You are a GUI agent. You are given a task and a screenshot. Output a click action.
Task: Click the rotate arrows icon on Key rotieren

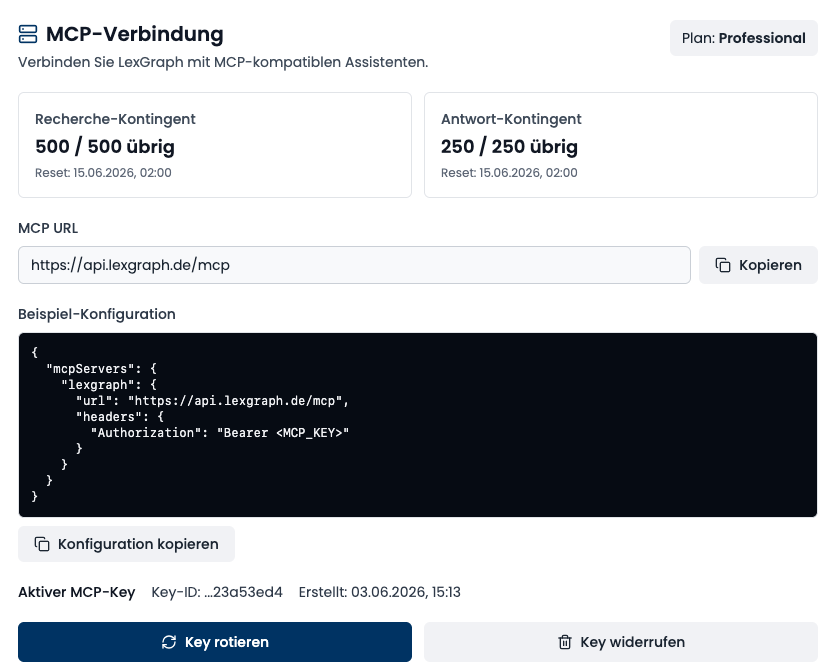(x=169, y=642)
